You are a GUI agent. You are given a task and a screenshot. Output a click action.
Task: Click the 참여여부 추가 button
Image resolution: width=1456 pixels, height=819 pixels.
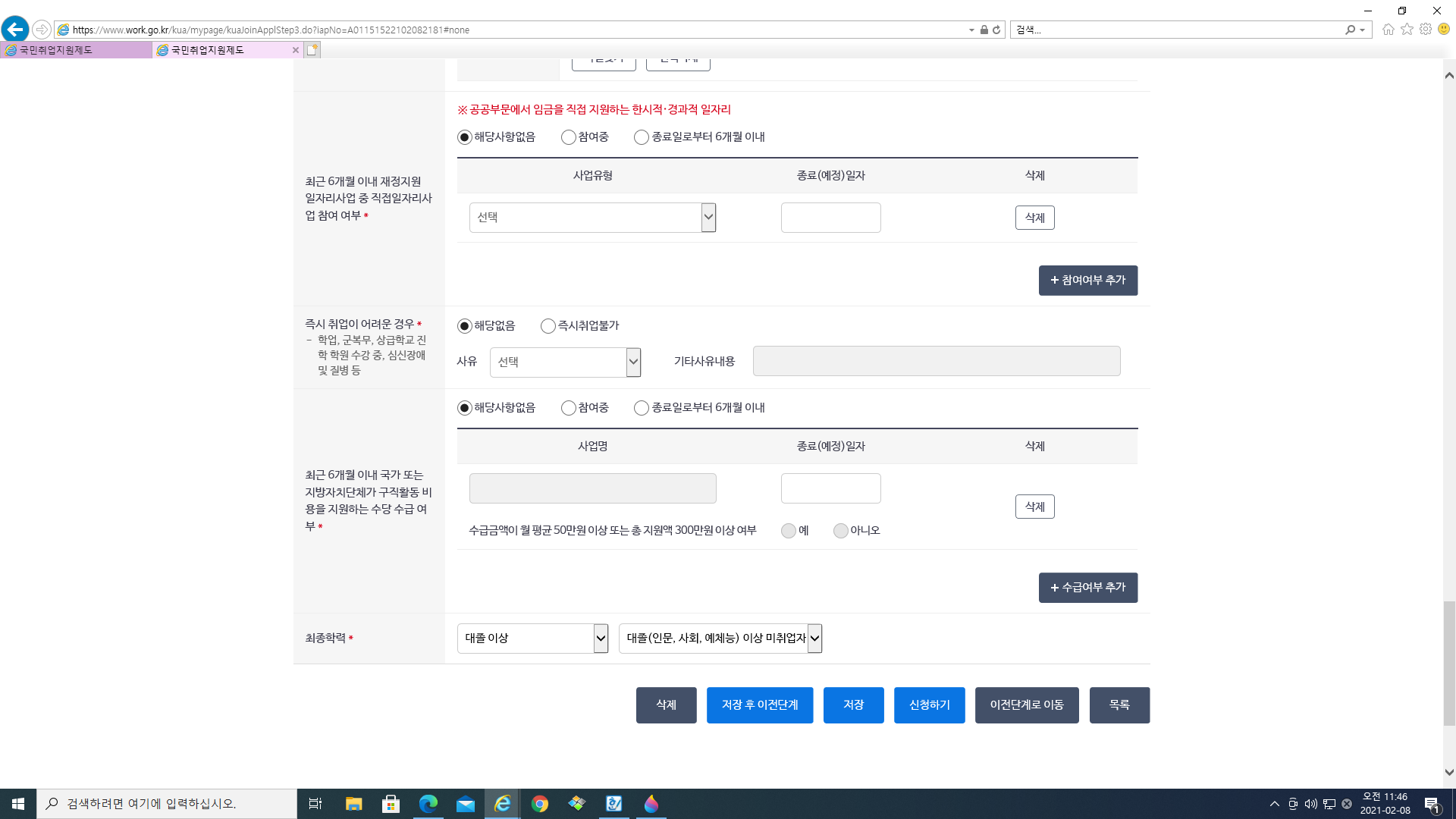(1087, 281)
